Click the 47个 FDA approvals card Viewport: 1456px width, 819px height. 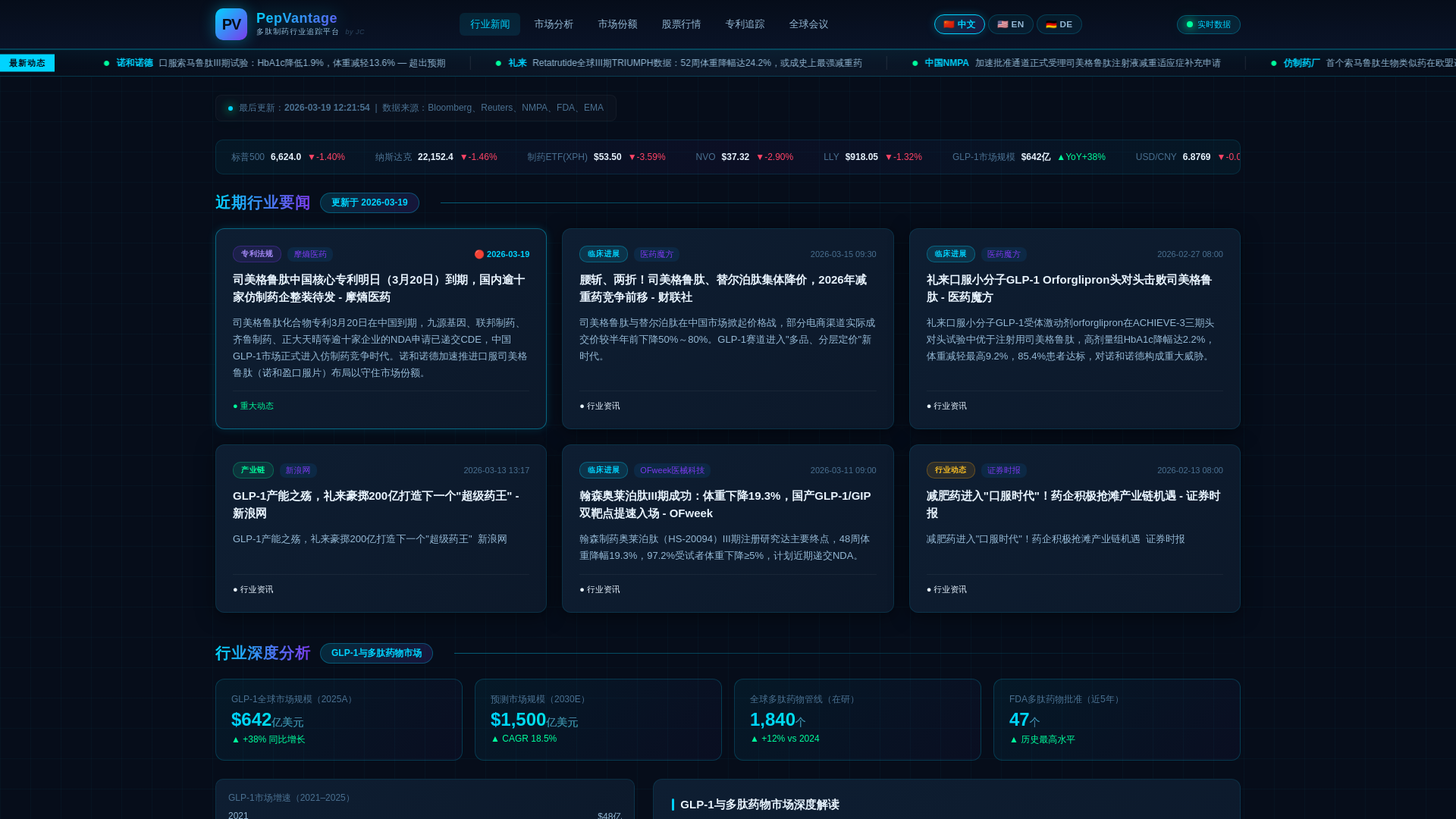click(x=1117, y=720)
